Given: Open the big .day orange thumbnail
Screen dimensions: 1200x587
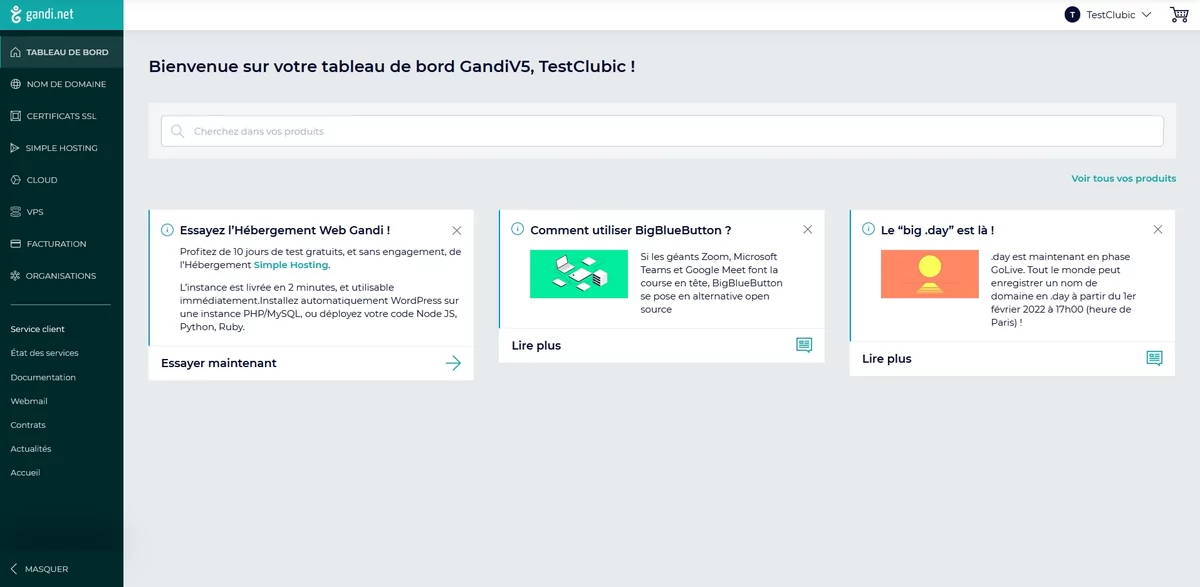Looking at the screenshot, I should tap(930, 274).
